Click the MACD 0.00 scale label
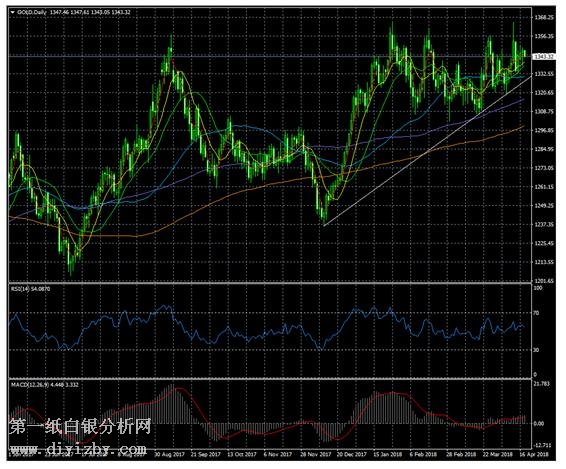 pyautogui.click(x=539, y=424)
